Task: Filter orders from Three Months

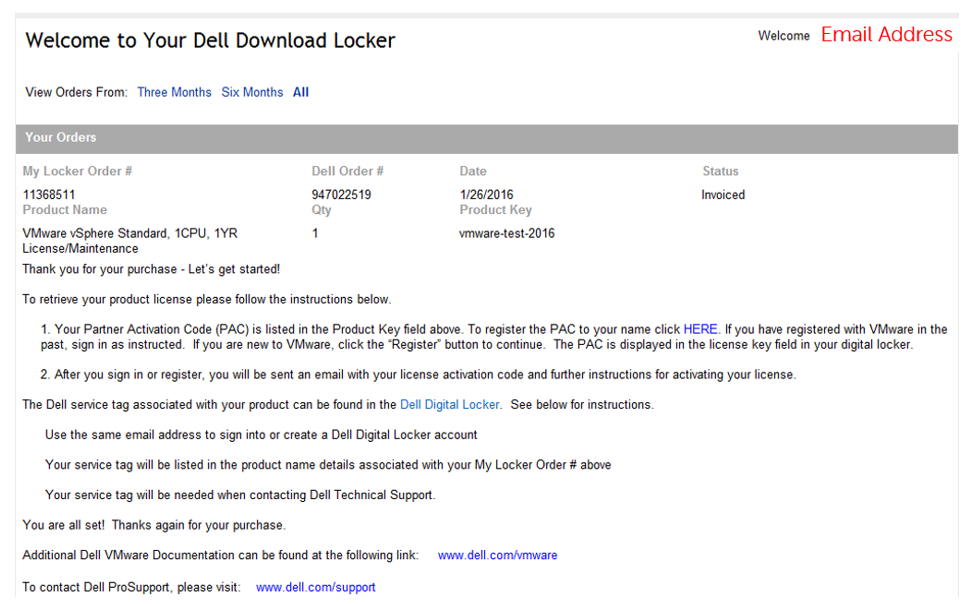Action: (174, 92)
